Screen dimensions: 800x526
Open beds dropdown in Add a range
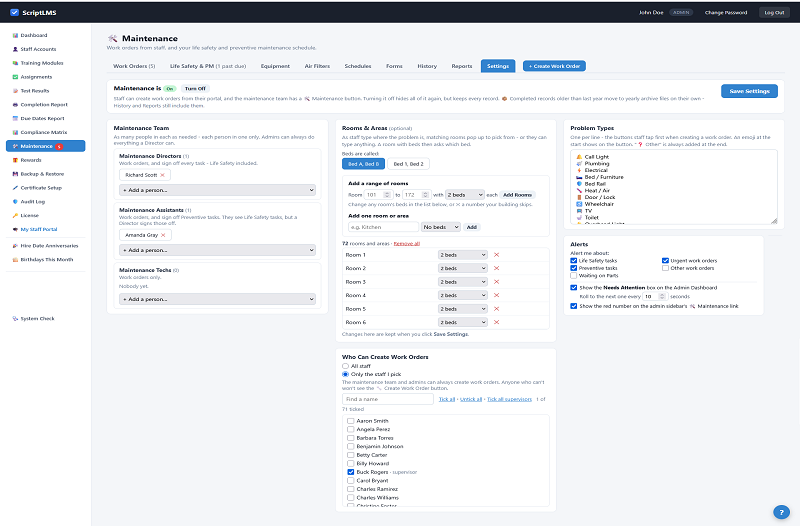465,195
